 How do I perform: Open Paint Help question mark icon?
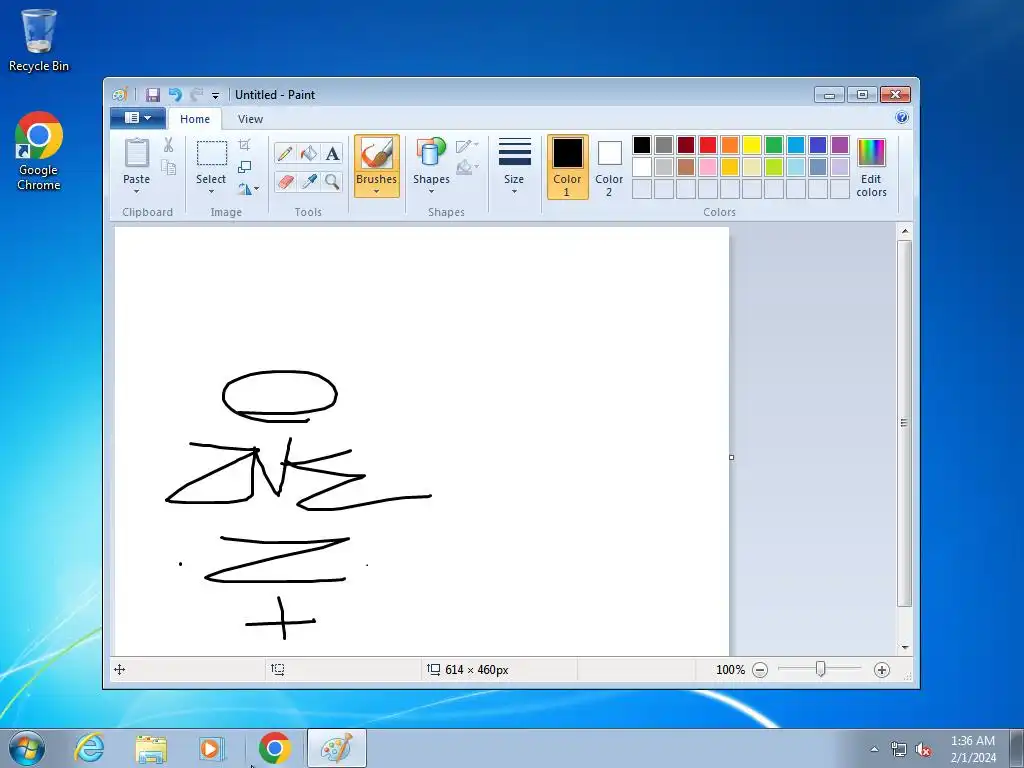[x=901, y=118]
